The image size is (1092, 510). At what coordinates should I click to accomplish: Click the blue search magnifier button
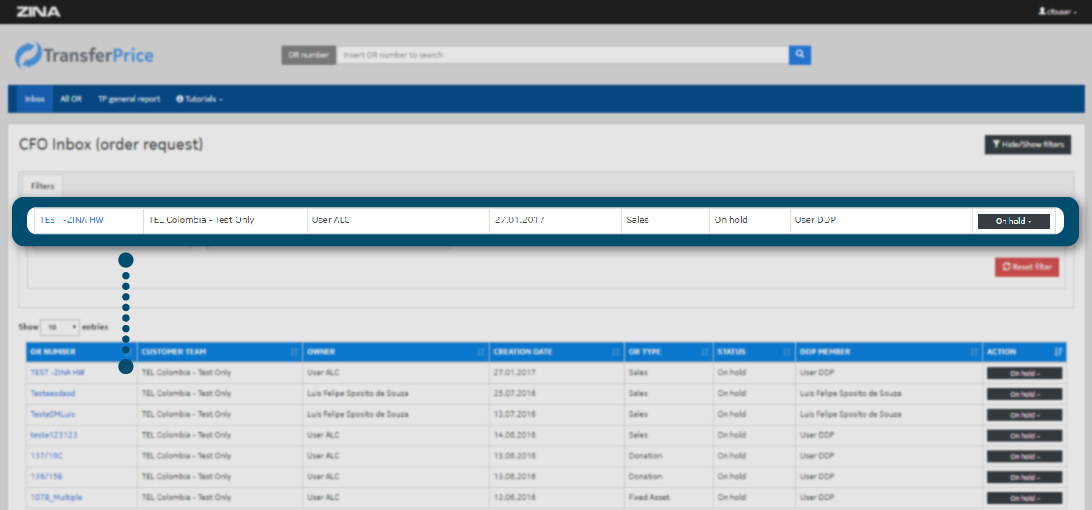pyautogui.click(x=799, y=55)
